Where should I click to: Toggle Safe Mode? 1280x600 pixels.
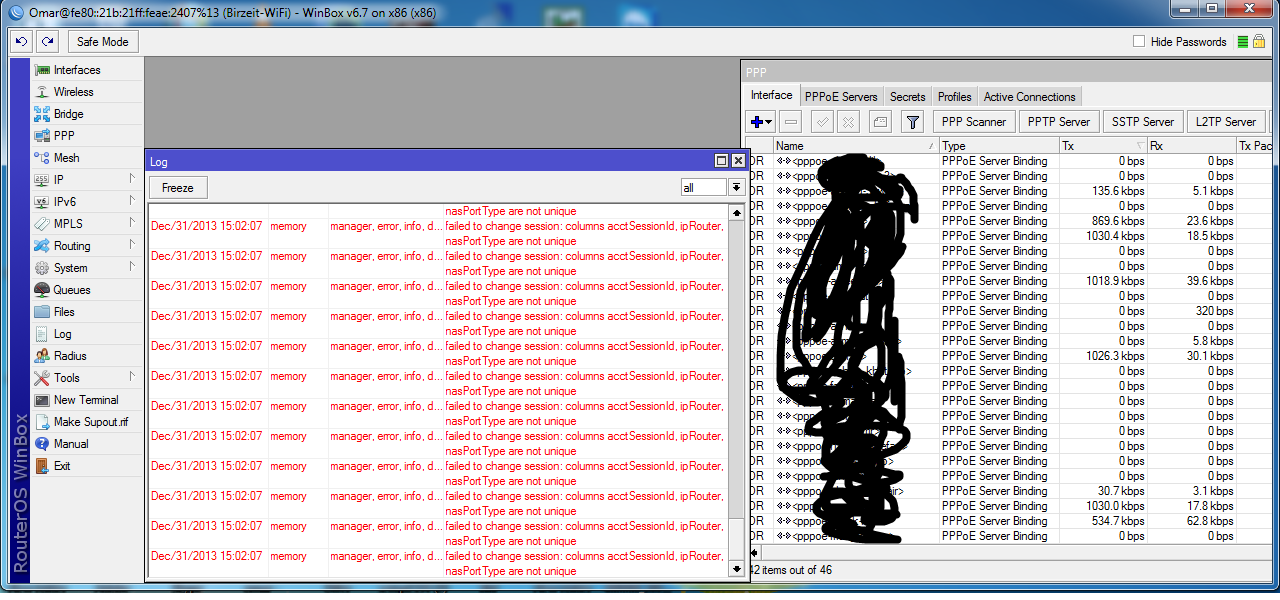(x=103, y=42)
